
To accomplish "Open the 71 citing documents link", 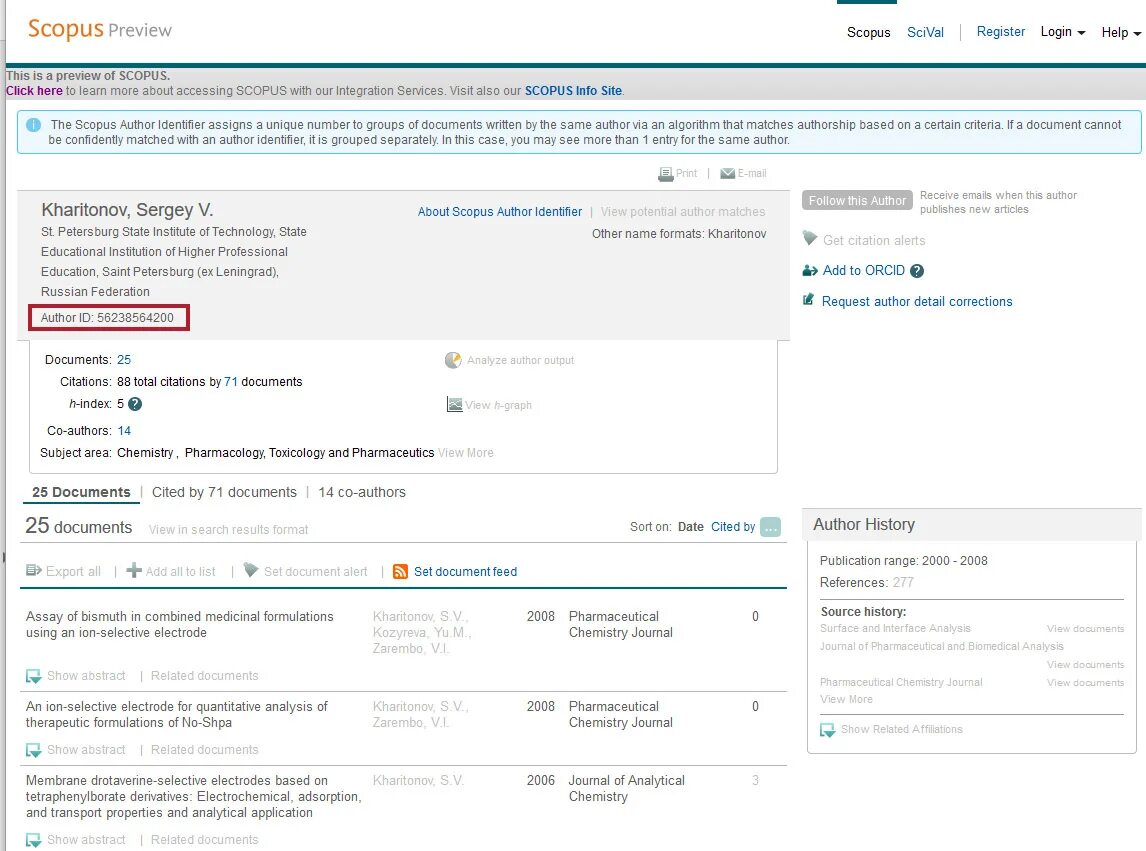I will (x=230, y=382).
